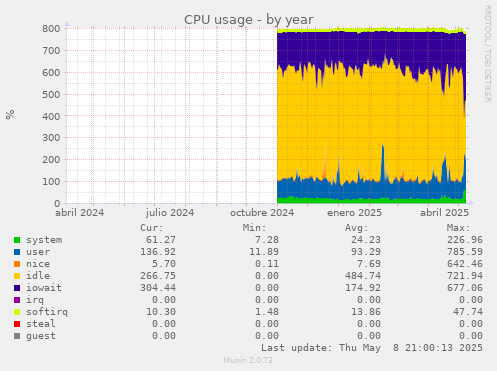Click iowait max value 677.06
This screenshot has height=371, width=497.
point(465,288)
